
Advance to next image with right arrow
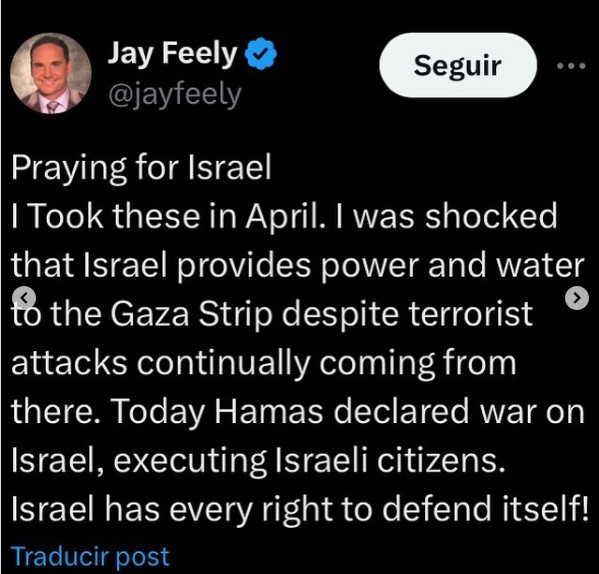(x=577, y=298)
